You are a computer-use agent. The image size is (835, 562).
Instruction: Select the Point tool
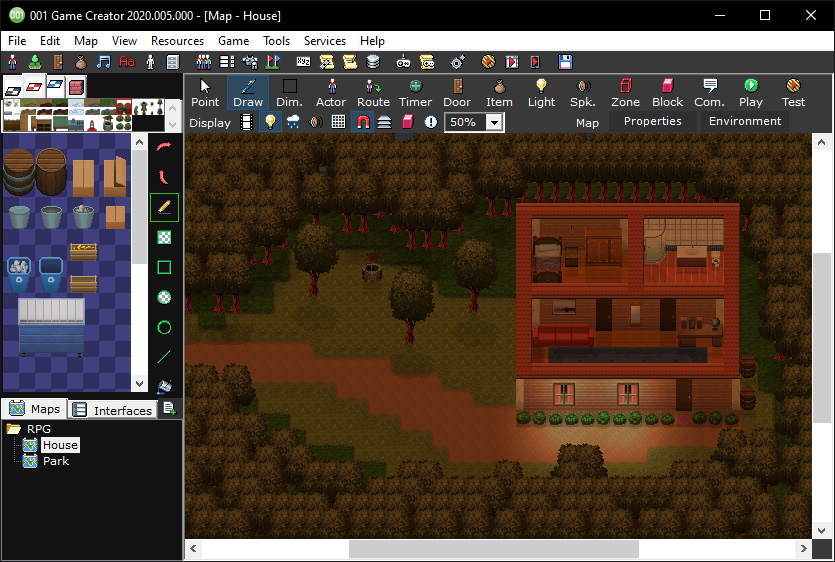click(x=205, y=93)
